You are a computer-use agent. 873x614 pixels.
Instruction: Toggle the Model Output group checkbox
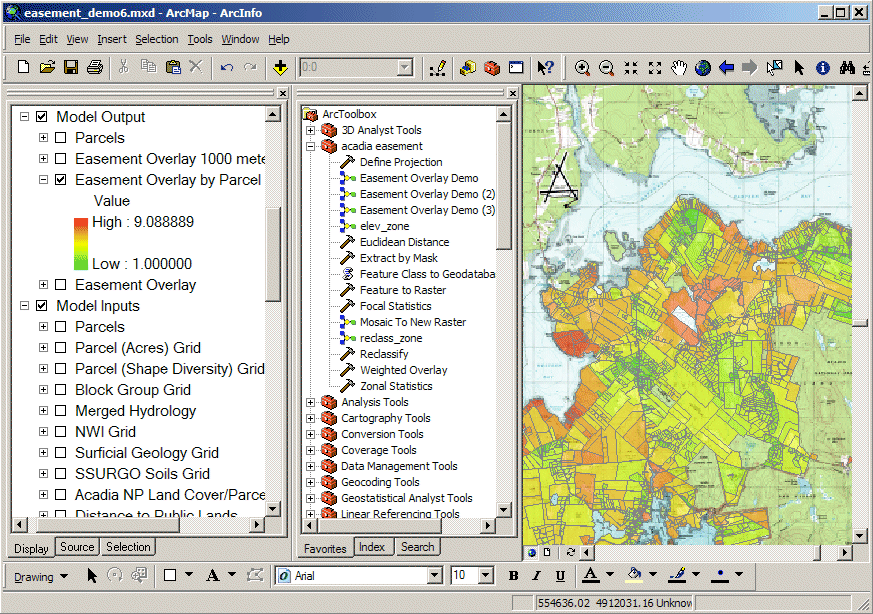[x=41, y=116]
